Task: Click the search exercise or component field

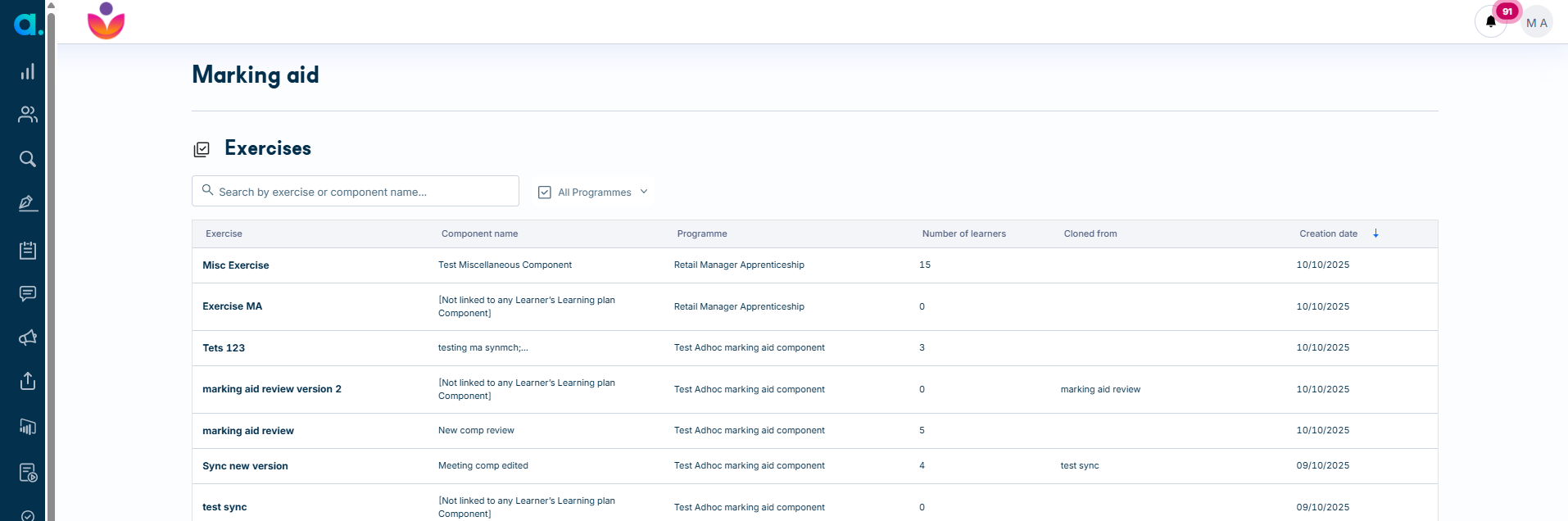Action: coord(356,191)
